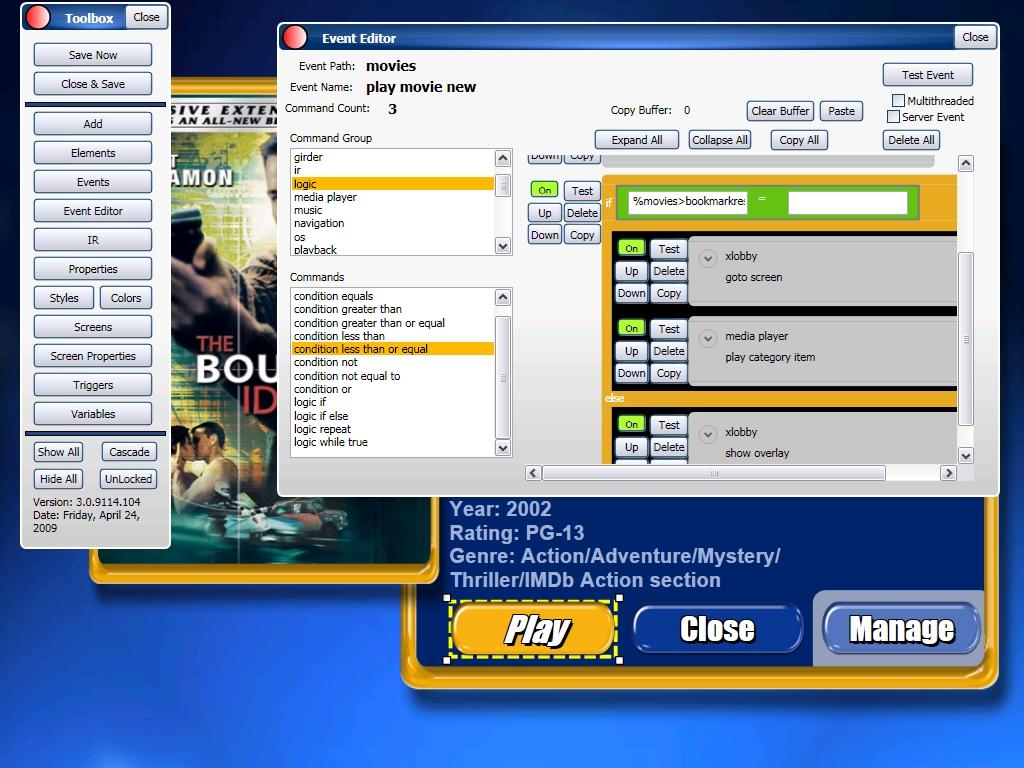Click Copy All in Event Editor
The image size is (1024, 768).
[799, 140]
